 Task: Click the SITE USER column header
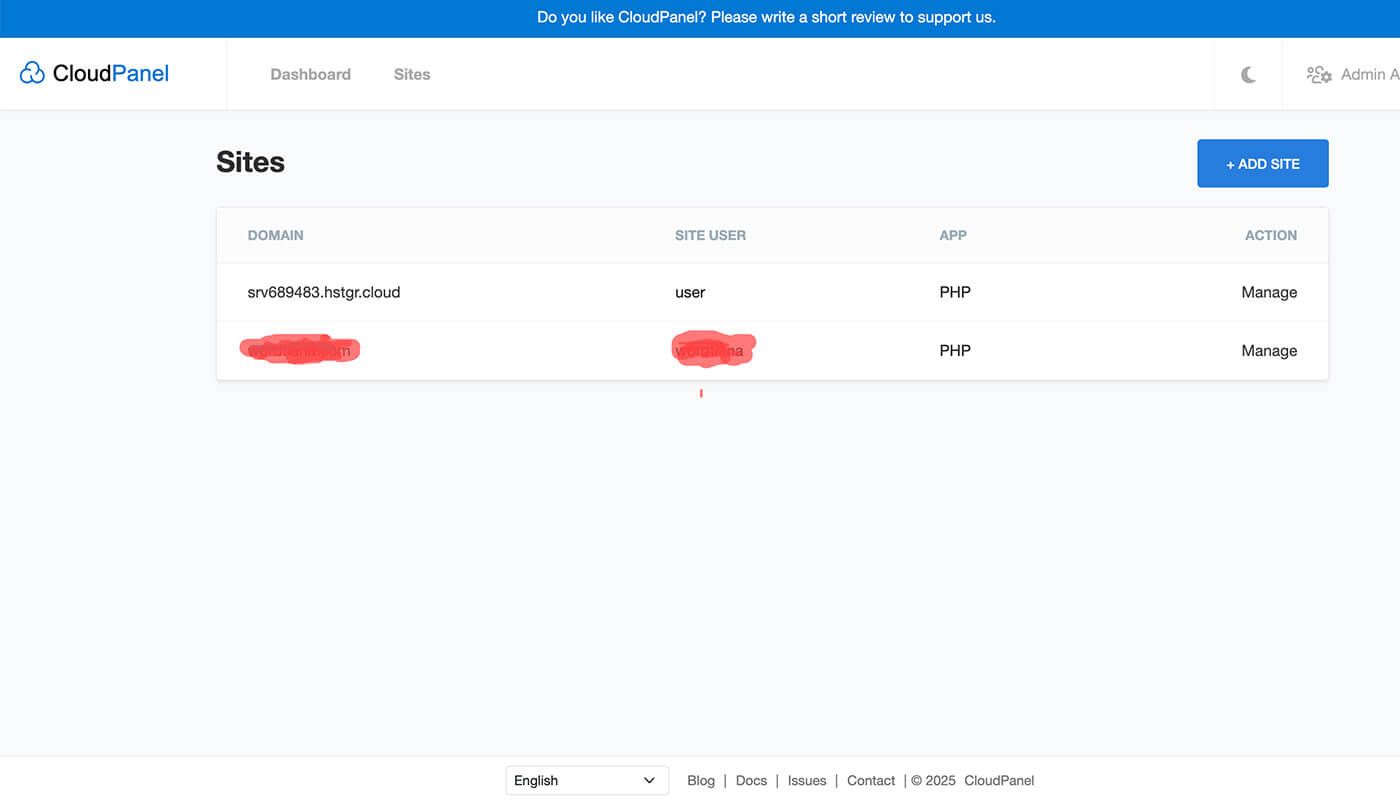pyautogui.click(x=710, y=235)
